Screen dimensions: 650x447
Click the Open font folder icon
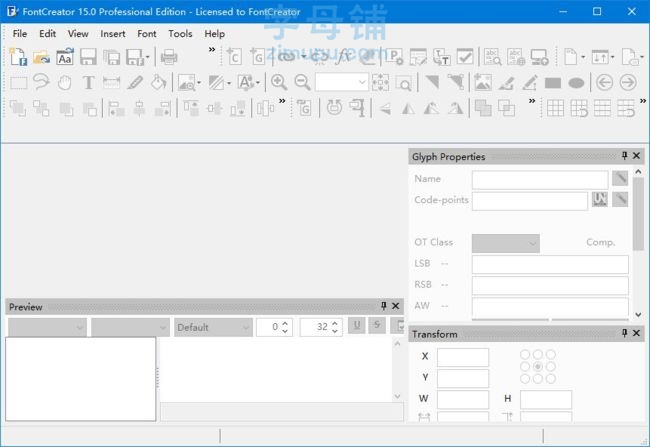(41, 57)
